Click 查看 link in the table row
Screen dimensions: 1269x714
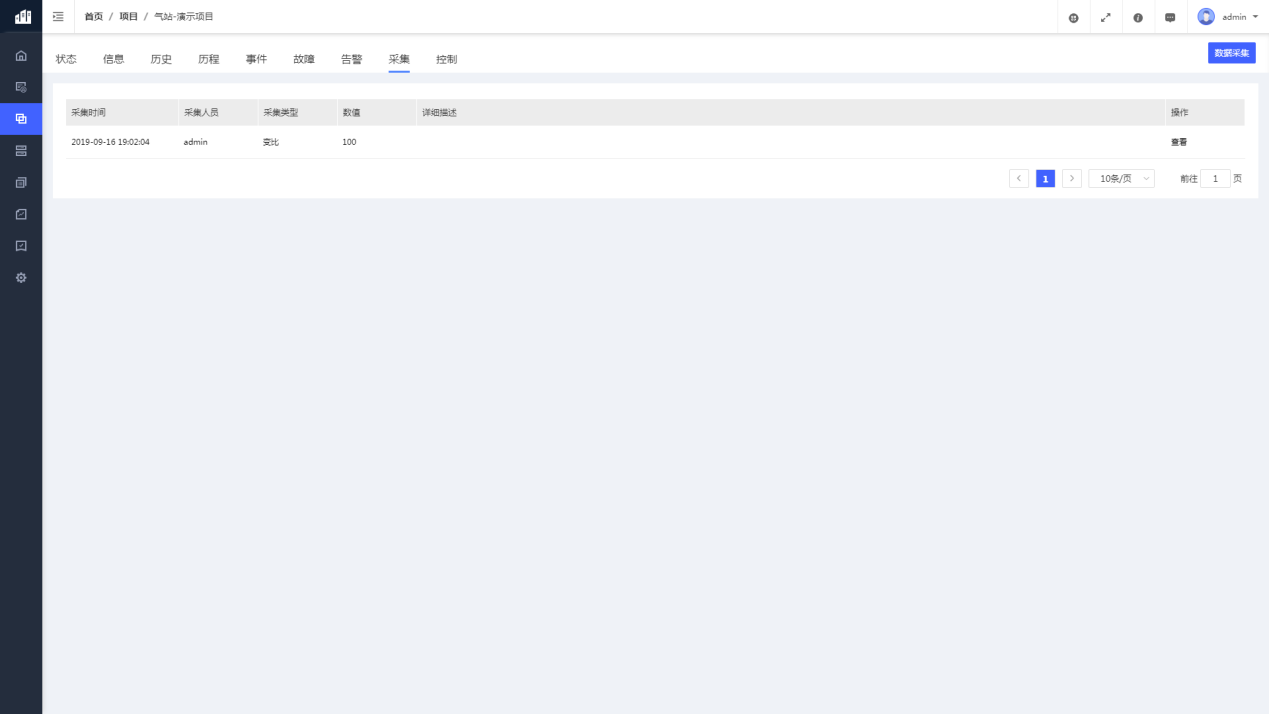coord(1179,142)
